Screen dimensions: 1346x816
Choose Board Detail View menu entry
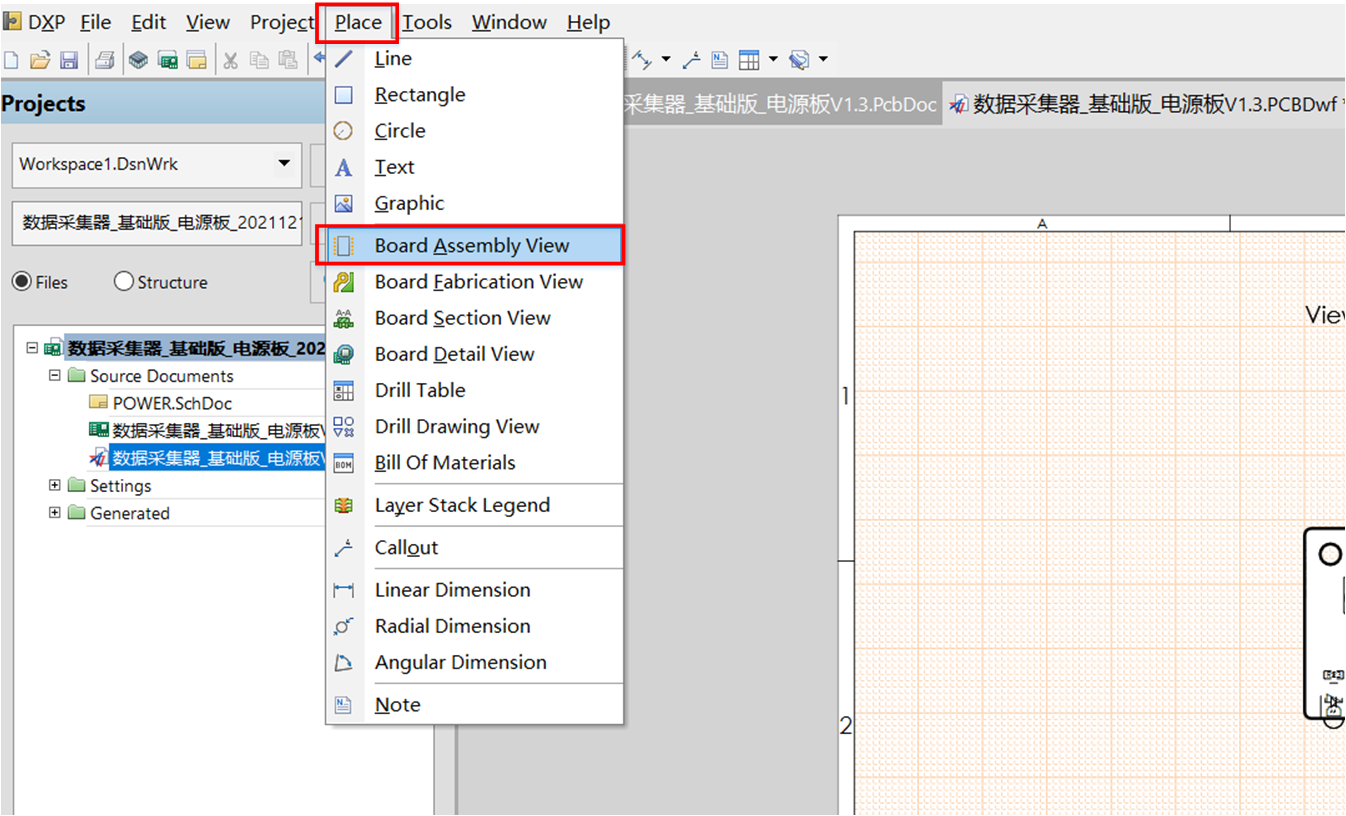(475, 354)
